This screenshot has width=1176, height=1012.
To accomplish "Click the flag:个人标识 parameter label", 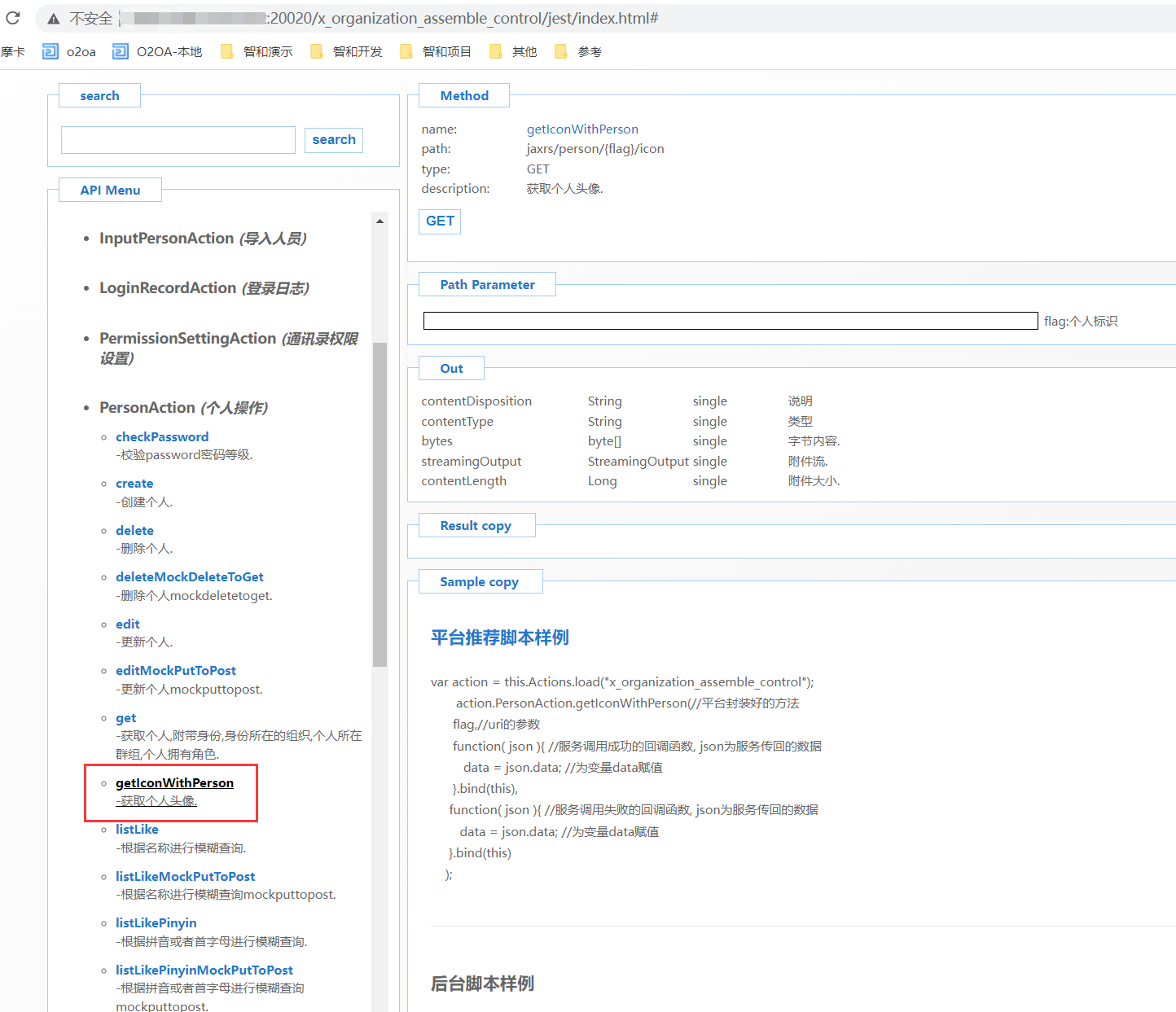I will click(1081, 322).
